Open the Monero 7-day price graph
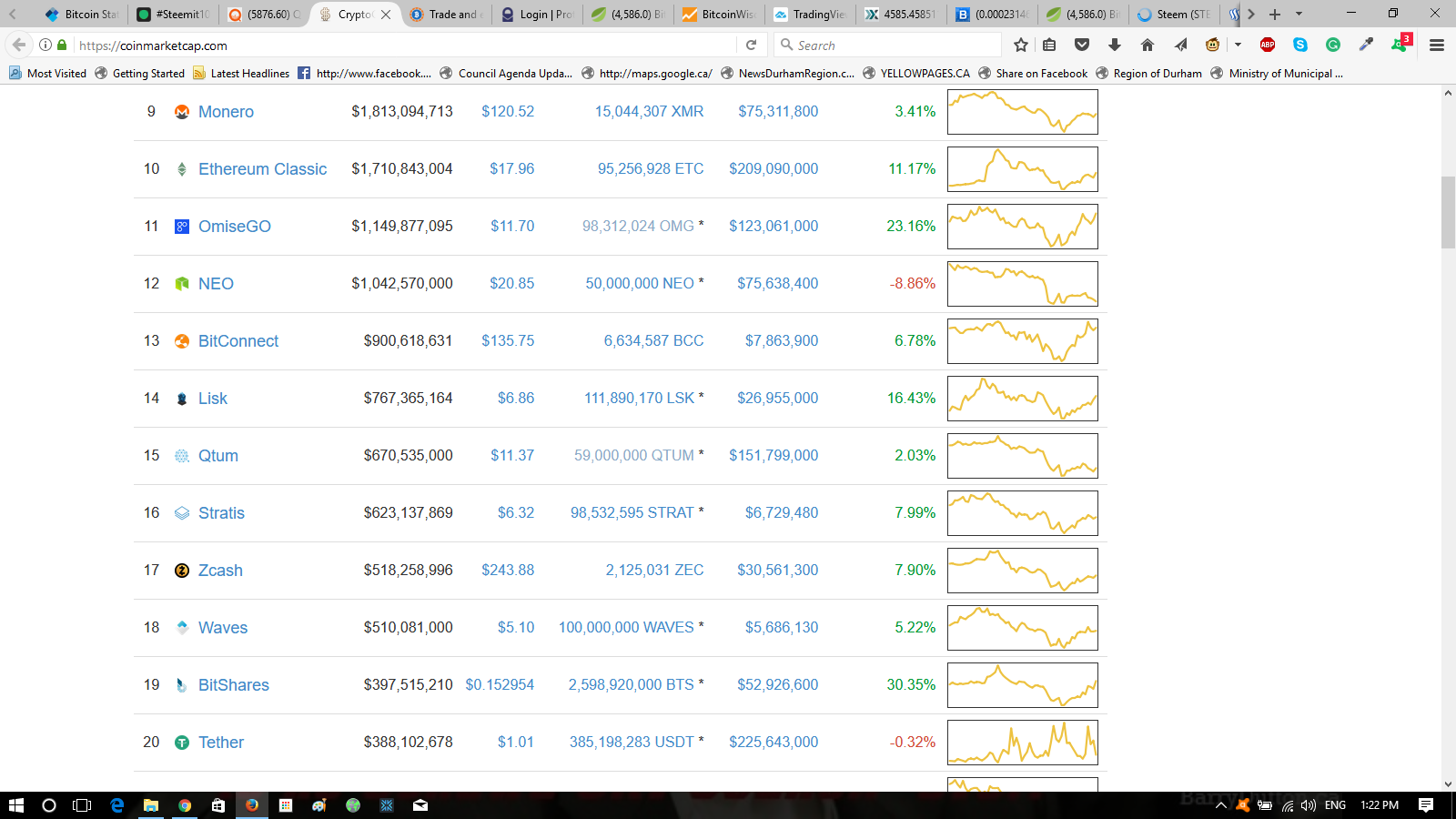The height and width of the screenshot is (819, 1456). point(1023,112)
